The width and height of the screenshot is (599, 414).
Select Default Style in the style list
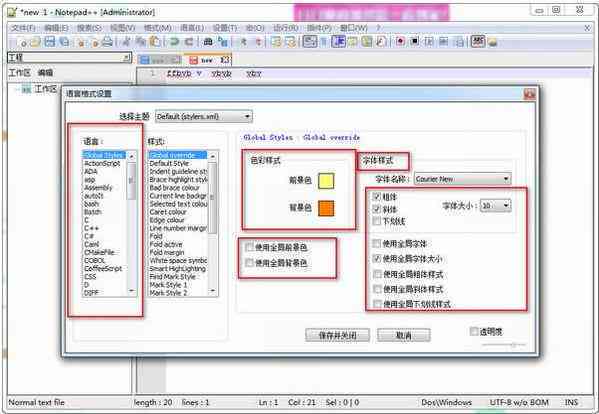click(169, 163)
